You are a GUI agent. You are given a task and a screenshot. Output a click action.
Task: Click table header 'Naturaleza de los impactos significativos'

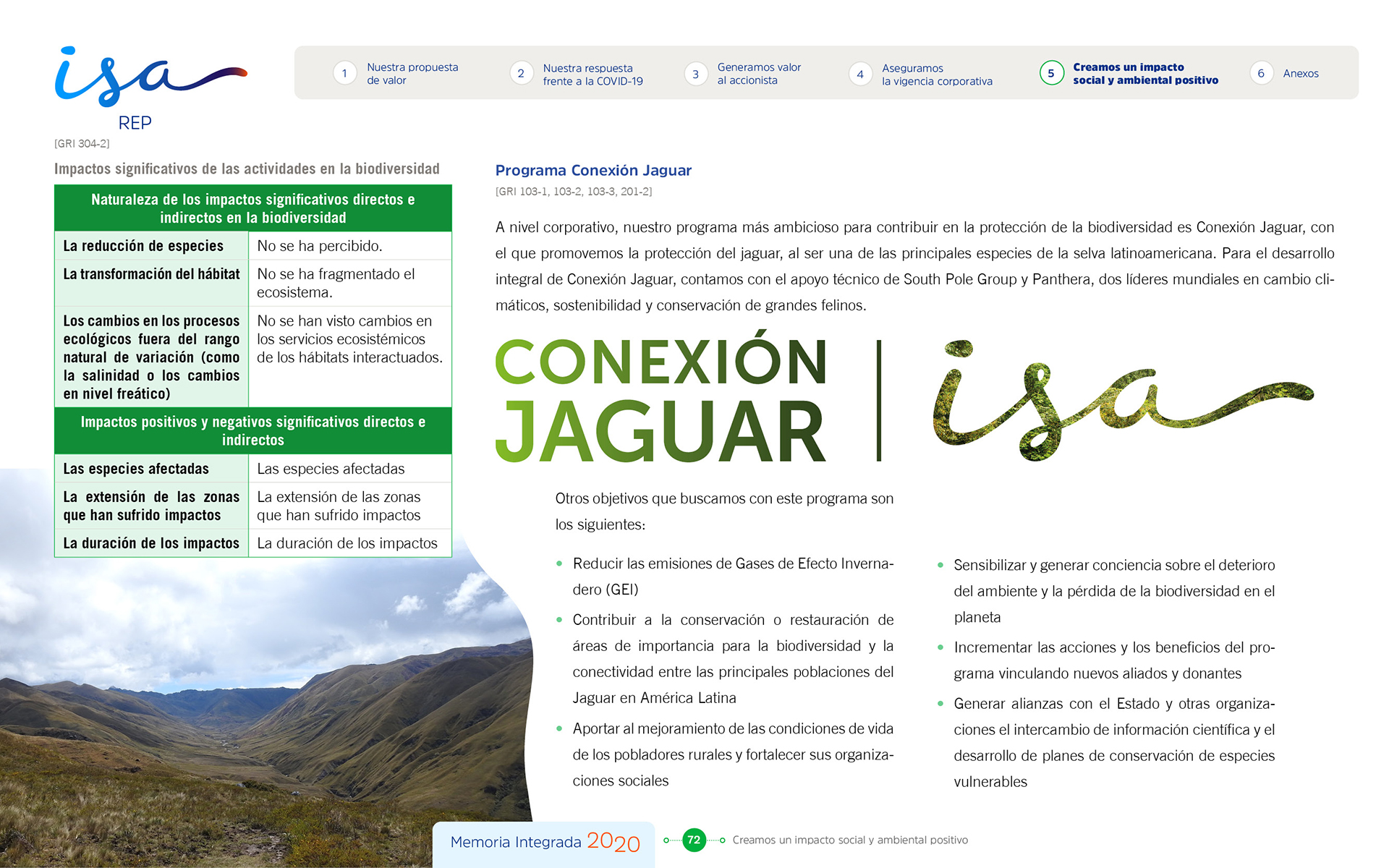point(253,208)
